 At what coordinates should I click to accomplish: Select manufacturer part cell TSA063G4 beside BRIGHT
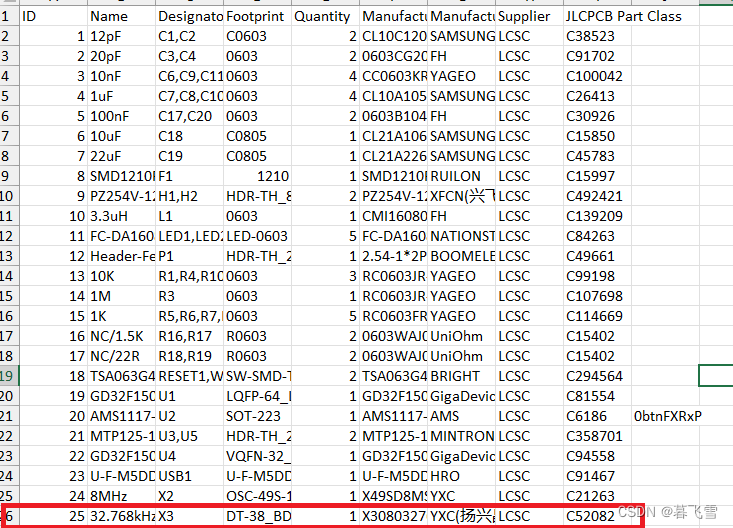(x=394, y=376)
